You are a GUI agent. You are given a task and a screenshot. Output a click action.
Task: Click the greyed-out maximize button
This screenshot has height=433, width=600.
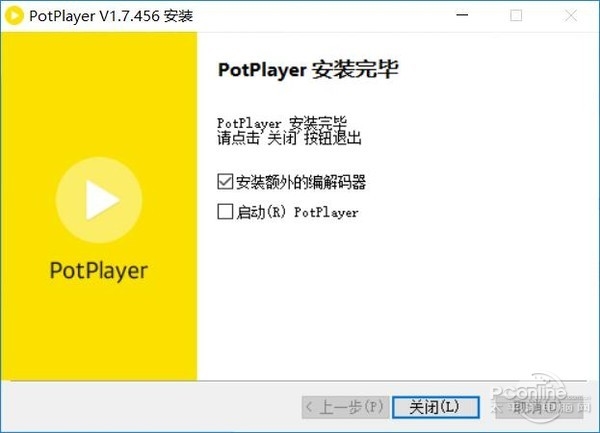click(x=516, y=15)
